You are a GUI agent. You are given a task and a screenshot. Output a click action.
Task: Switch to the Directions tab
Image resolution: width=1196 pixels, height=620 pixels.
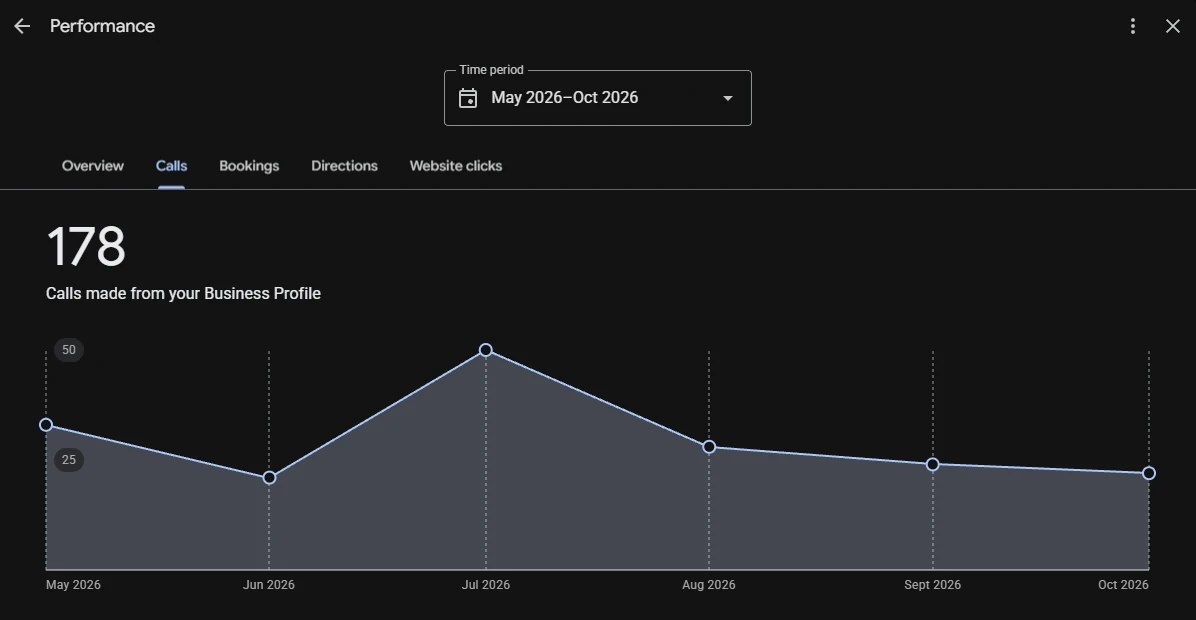tap(344, 165)
